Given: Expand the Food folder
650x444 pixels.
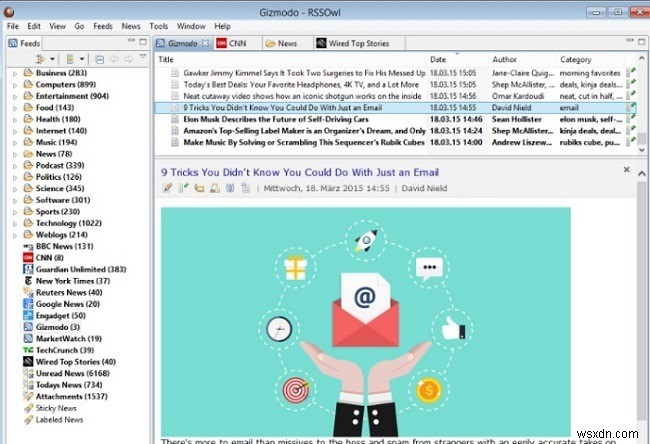Looking at the screenshot, I should point(15,108).
